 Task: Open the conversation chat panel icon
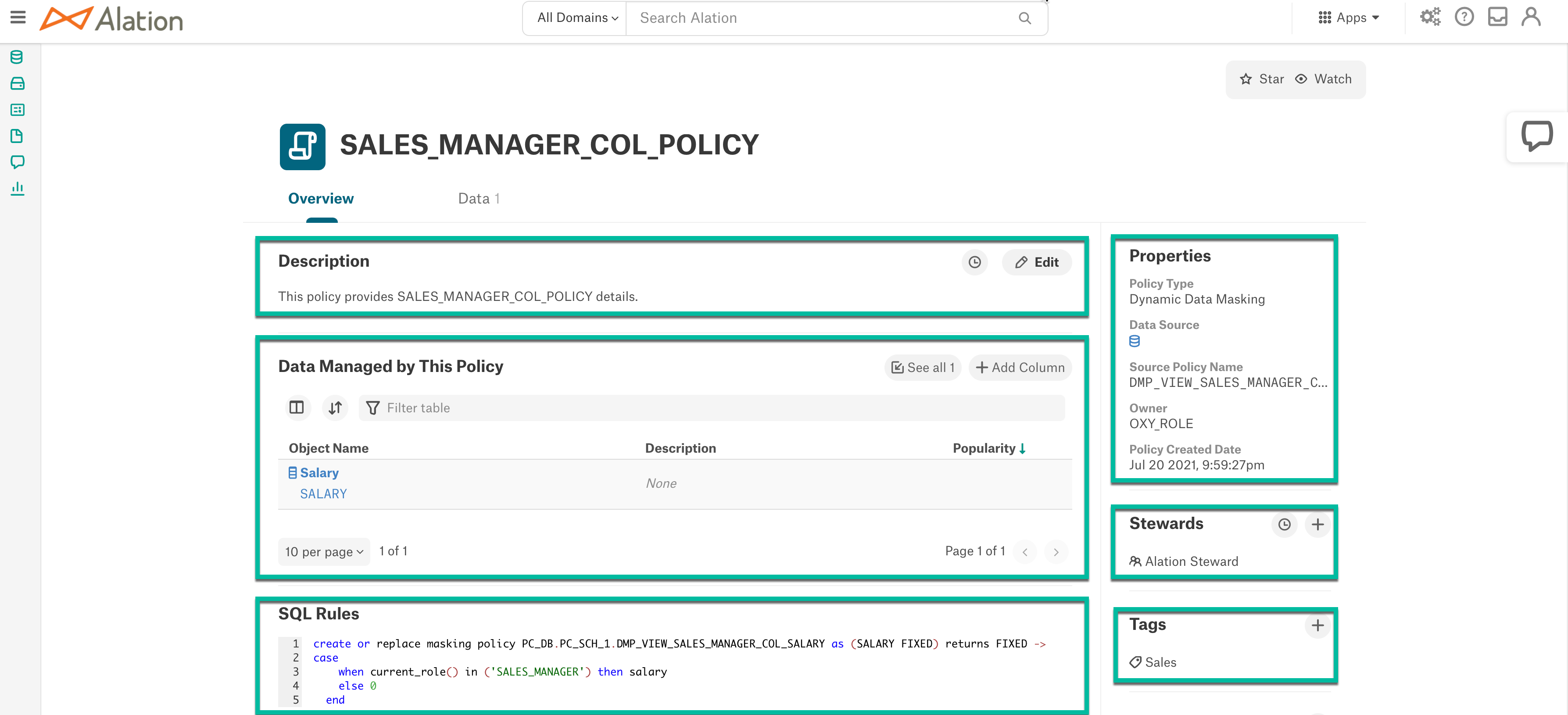click(1536, 136)
